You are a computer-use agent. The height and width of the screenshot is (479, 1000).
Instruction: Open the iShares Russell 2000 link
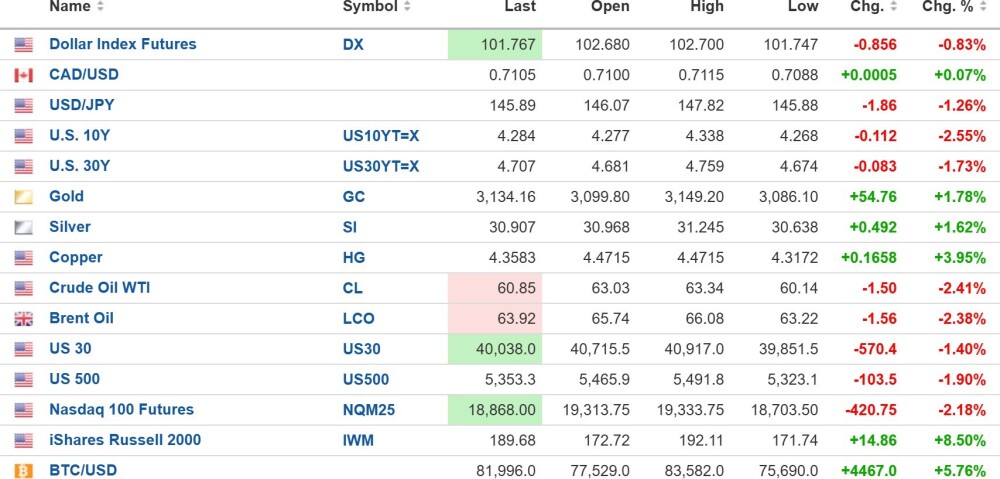pos(125,440)
